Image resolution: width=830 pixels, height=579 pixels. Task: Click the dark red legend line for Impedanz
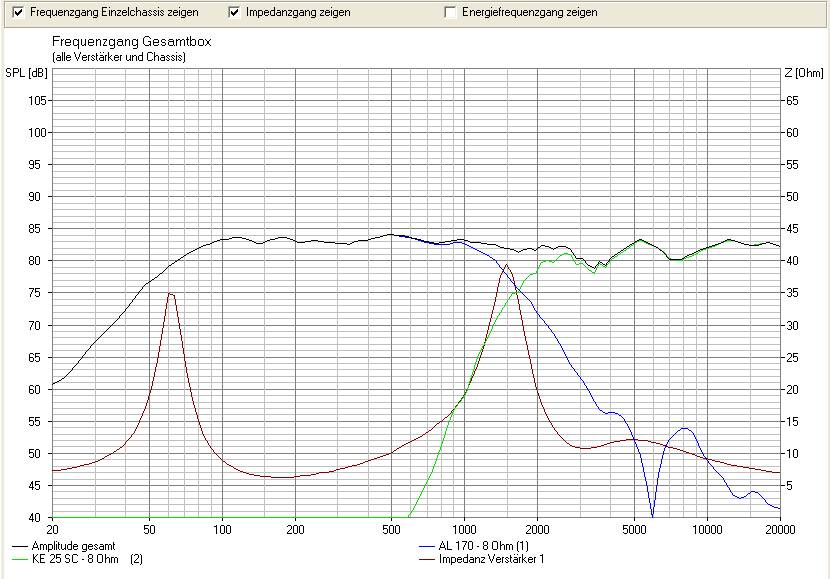click(x=427, y=559)
